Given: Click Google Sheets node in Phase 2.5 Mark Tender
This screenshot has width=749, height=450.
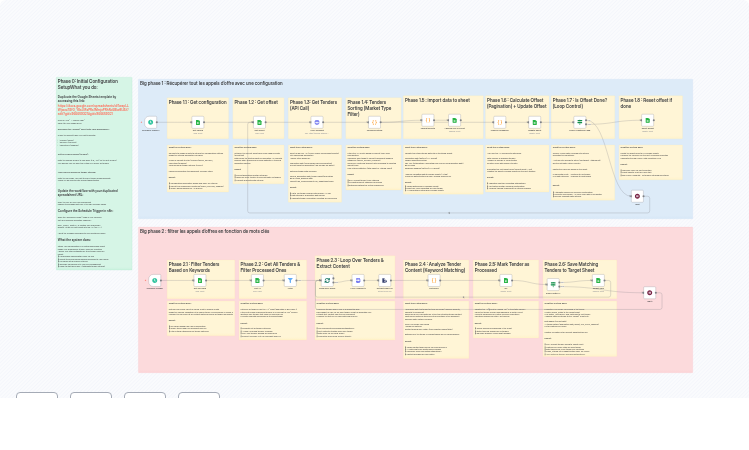Looking at the screenshot, I should (x=505, y=281).
